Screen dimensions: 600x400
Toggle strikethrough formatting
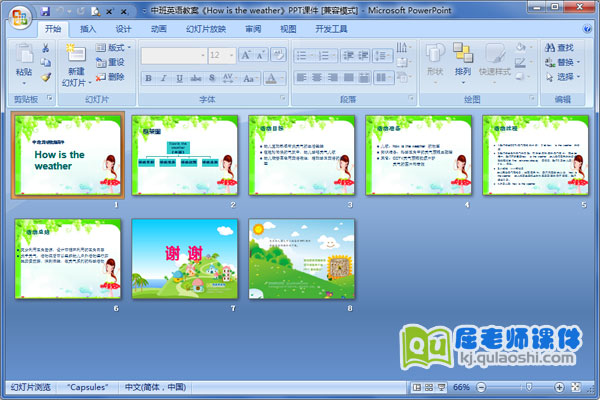pos(196,78)
